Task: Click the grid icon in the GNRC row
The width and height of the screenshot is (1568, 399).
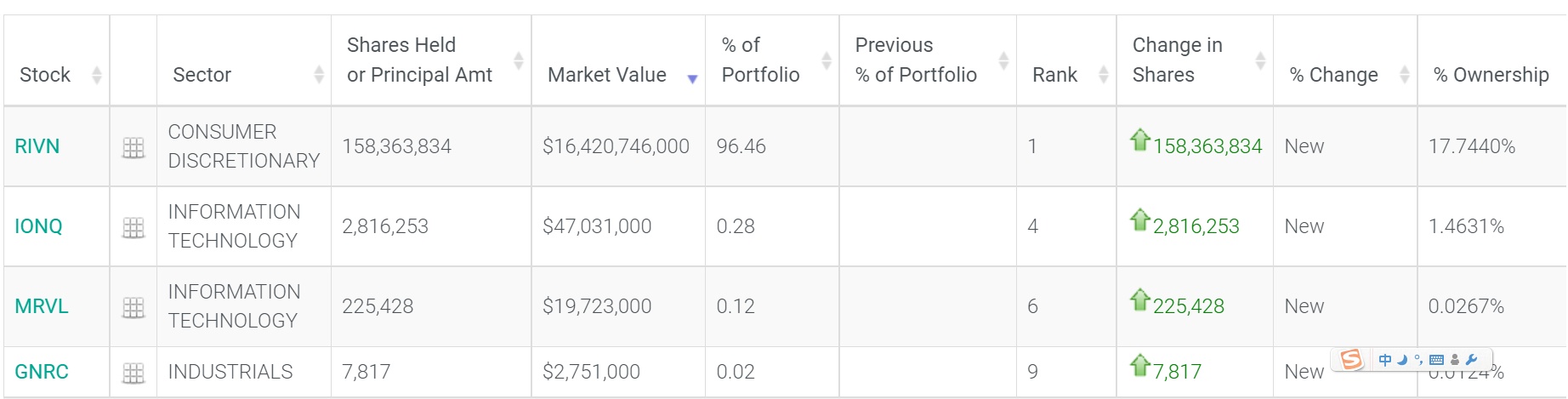Action: tap(134, 373)
